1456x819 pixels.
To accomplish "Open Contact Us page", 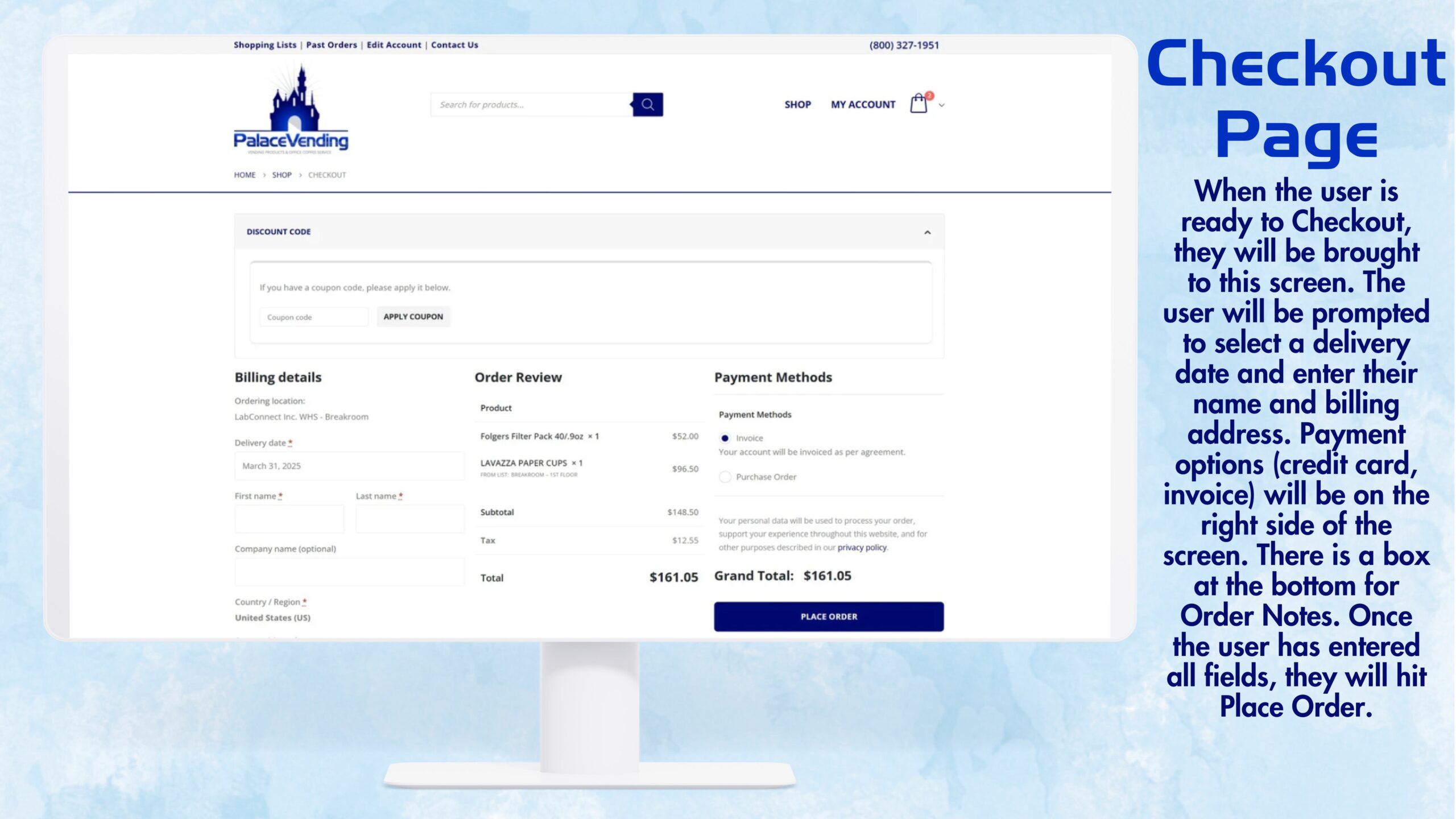I will tap(454, 45).
